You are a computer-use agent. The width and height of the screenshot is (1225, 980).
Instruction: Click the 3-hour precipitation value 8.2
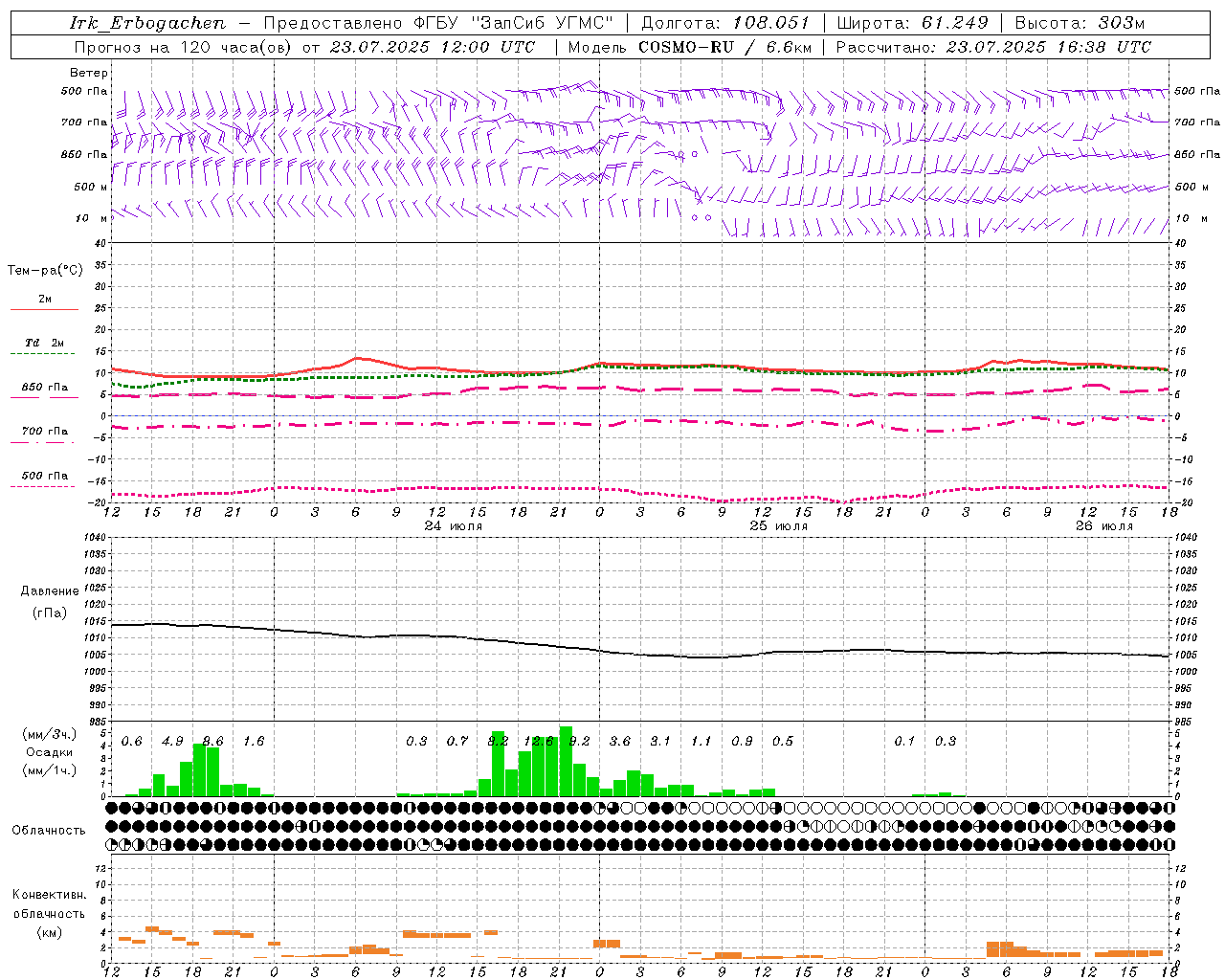pos(498,741)
